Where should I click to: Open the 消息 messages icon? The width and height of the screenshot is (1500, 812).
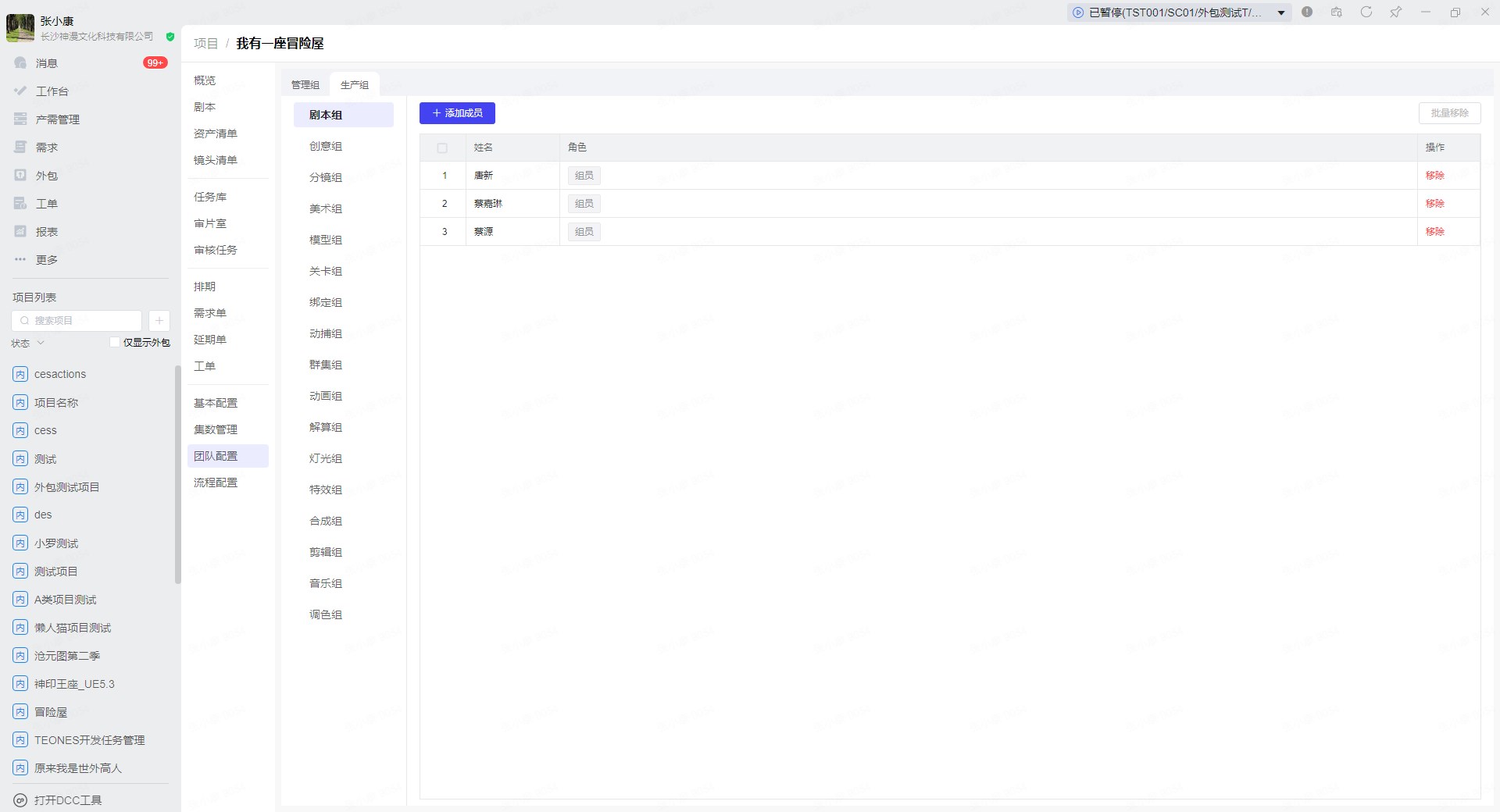[20, 62]
